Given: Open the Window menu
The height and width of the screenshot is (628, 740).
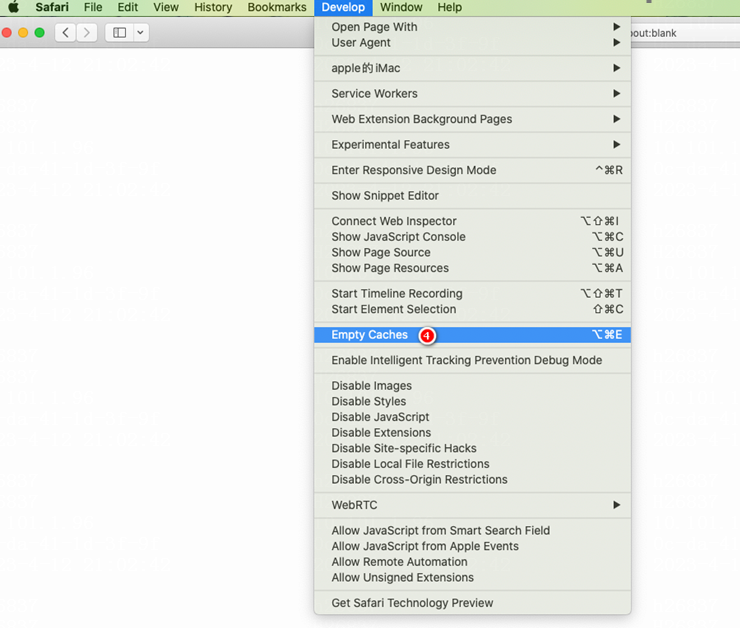Looking at the screenshot, I should point(401,7).
